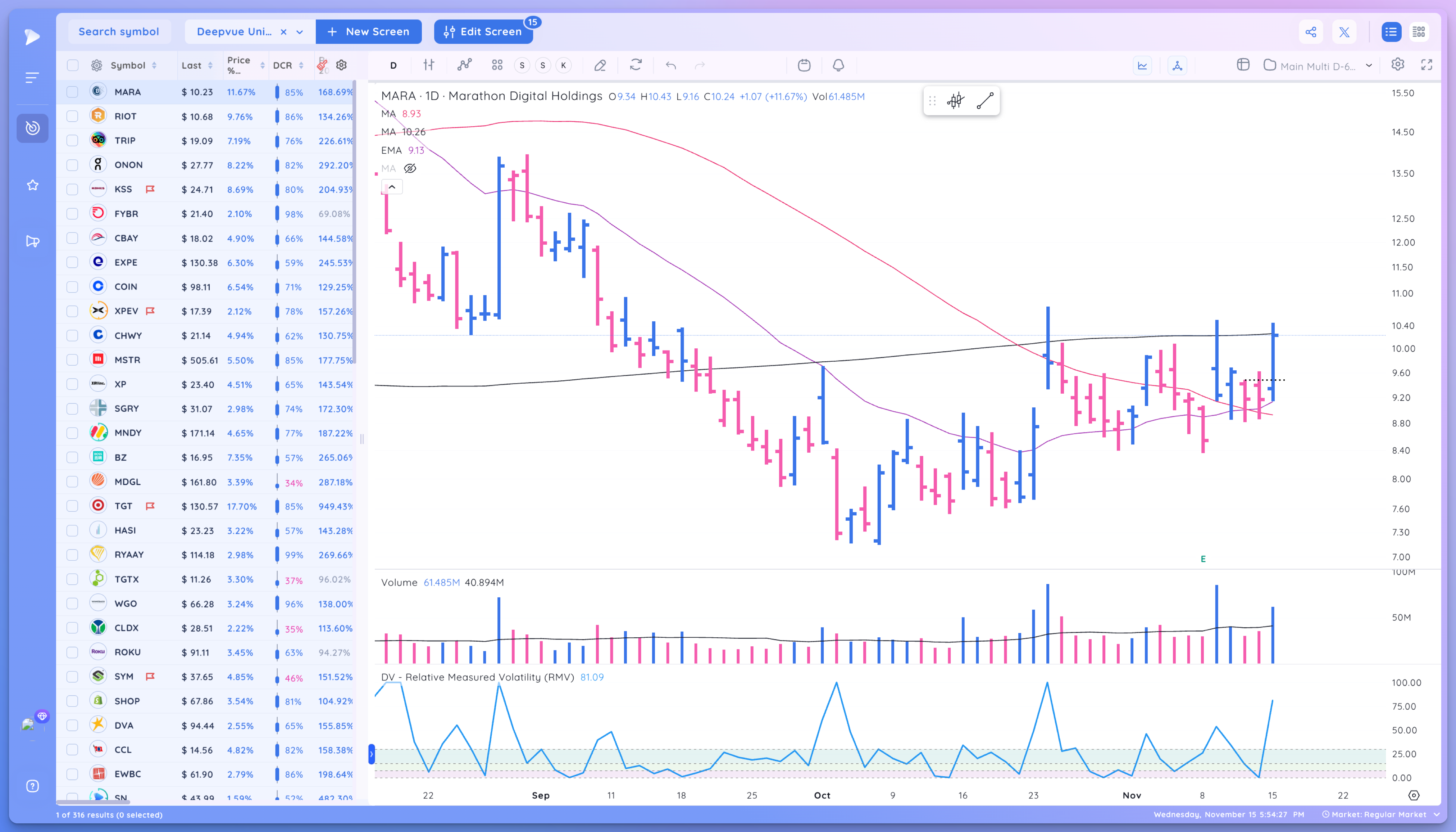Image resolution: width=1456 pixels, height=832 pixels.
Task: Check the MSTR row checkbox
Action: (73, 360)
